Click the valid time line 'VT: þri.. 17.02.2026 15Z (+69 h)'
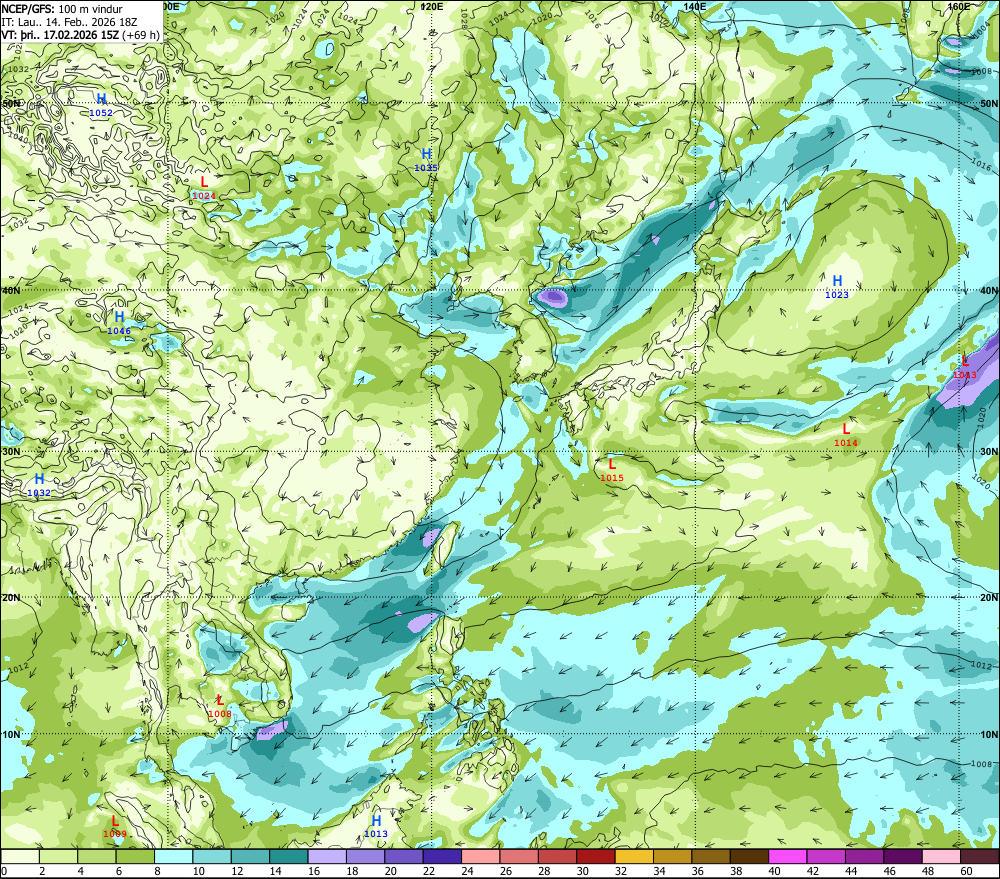The height and width of the screenshot is (879, 1000). pyautogui.click(x=80, y=34)
